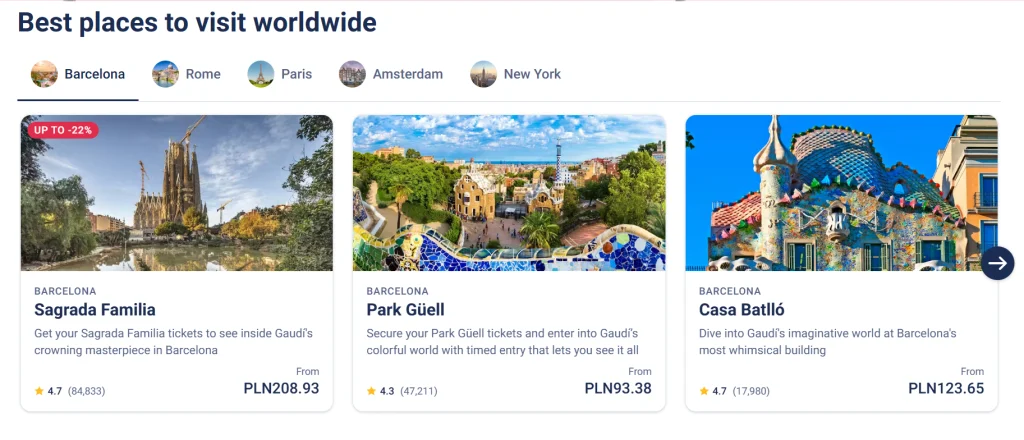This screenshot has width=1024, height=440.
Task: Click the Paris Eiffel Tower icon
Action: [261, 74]
